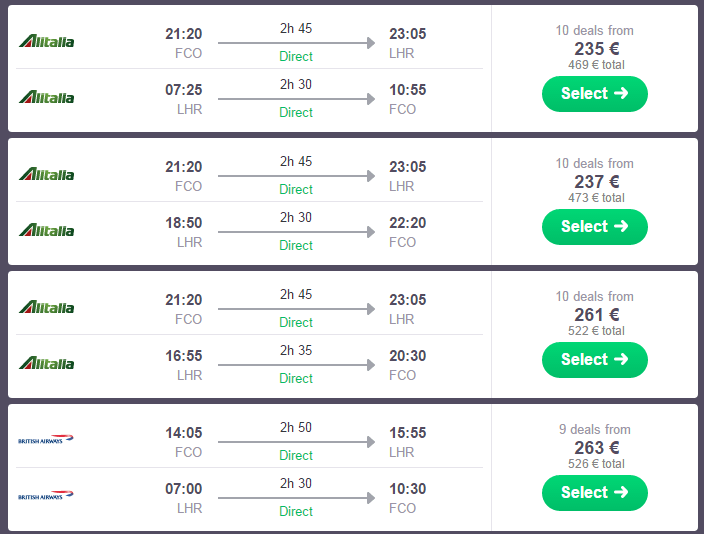Open the 10 deals link above 235 €
The height and width of the screenshot is (534, 704).
coord(595,31)
